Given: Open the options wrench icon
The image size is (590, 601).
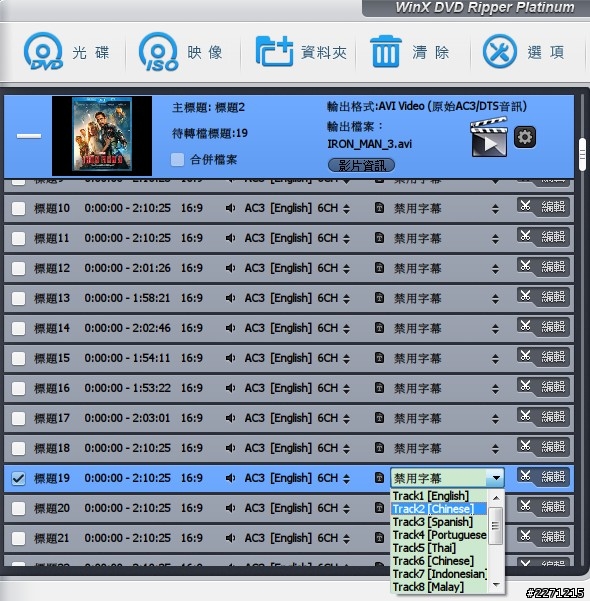Looking at the screenshot, I should point(500,51).
